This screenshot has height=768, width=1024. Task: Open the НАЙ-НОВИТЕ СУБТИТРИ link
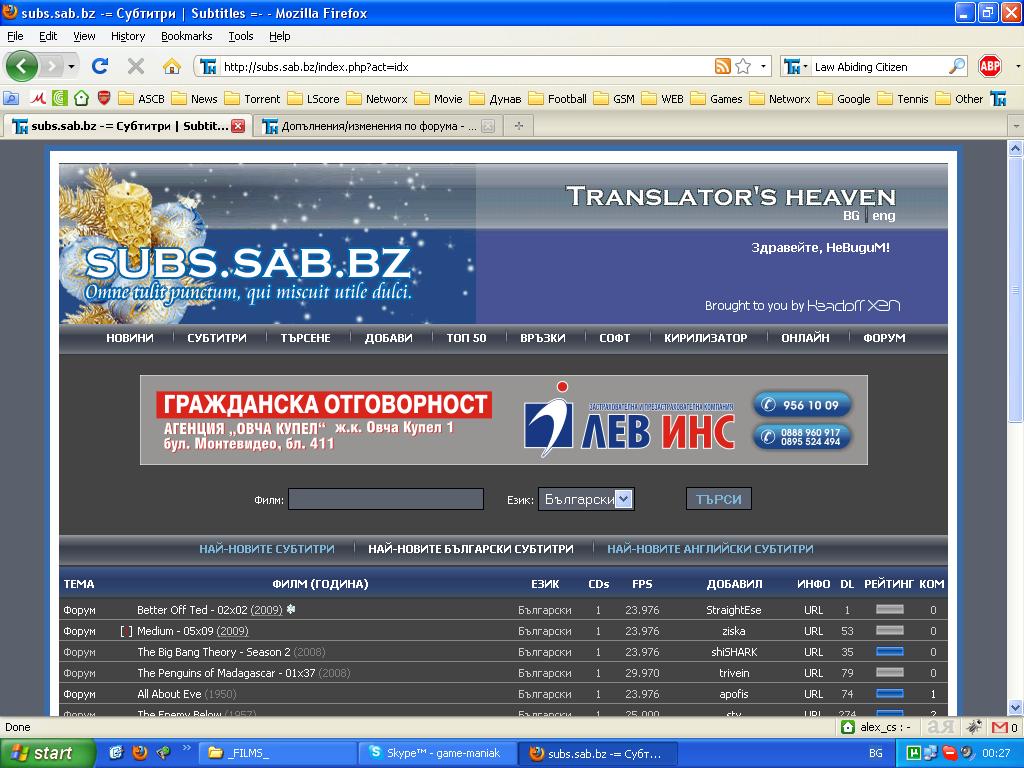coord(266,549)
